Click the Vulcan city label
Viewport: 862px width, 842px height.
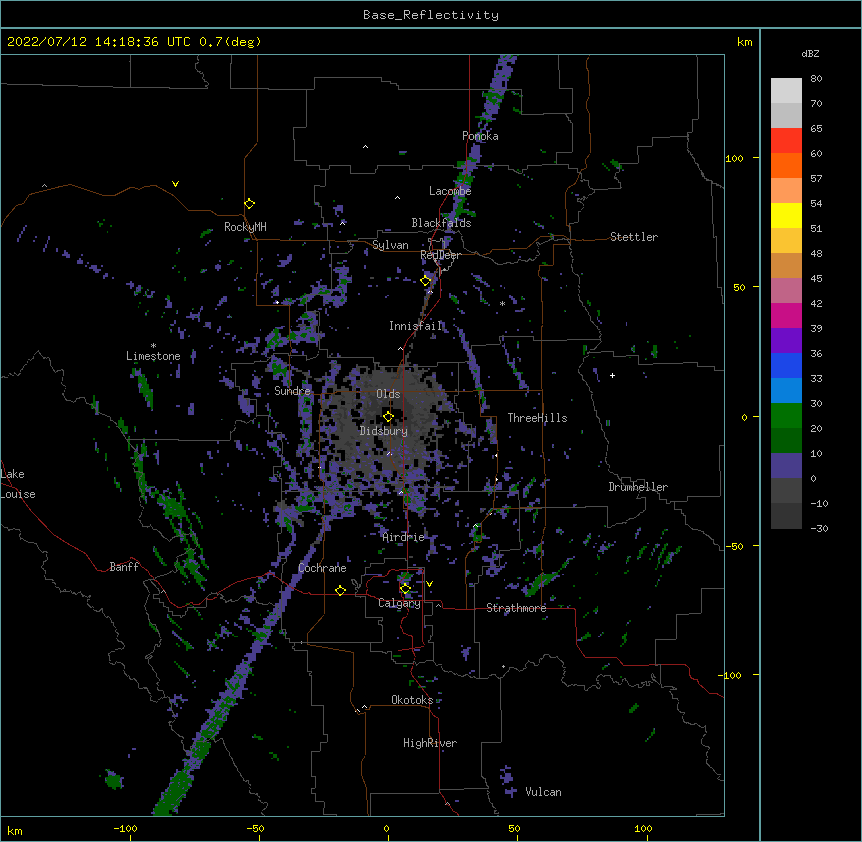point(543,792)
